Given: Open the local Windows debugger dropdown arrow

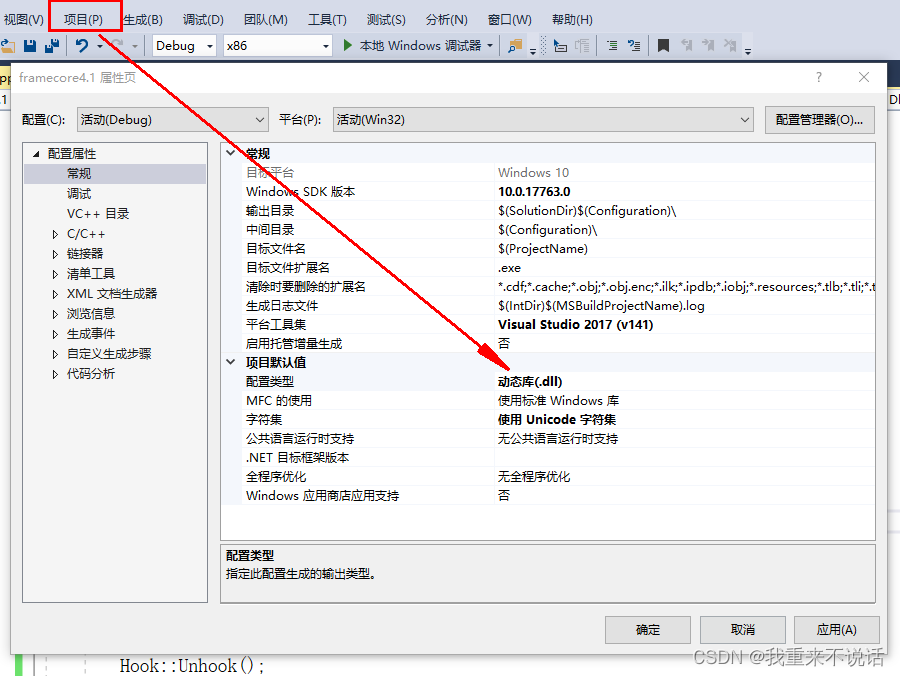Looking at the screenshot, I should [490, 45].
